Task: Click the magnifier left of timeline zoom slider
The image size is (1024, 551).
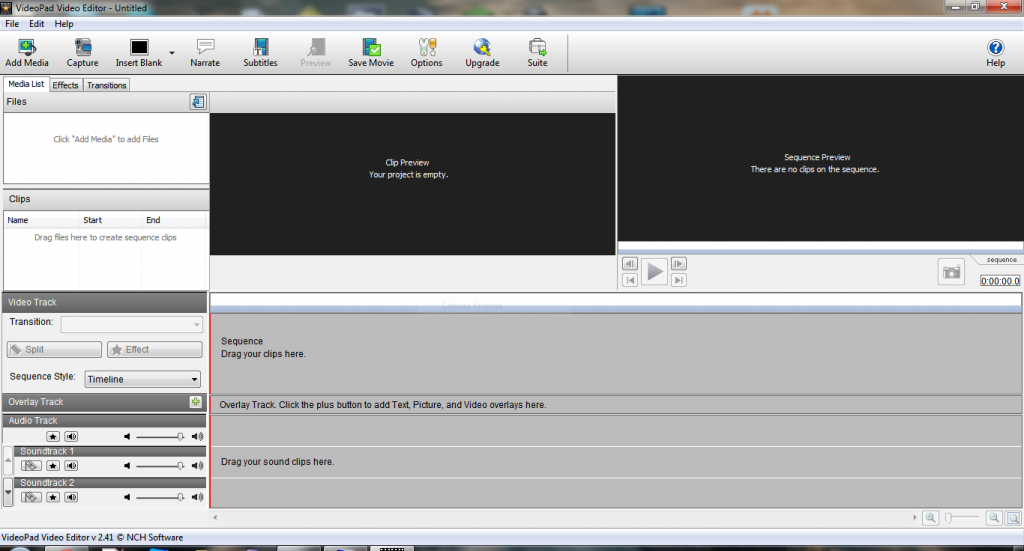Action: coord(931,518)
